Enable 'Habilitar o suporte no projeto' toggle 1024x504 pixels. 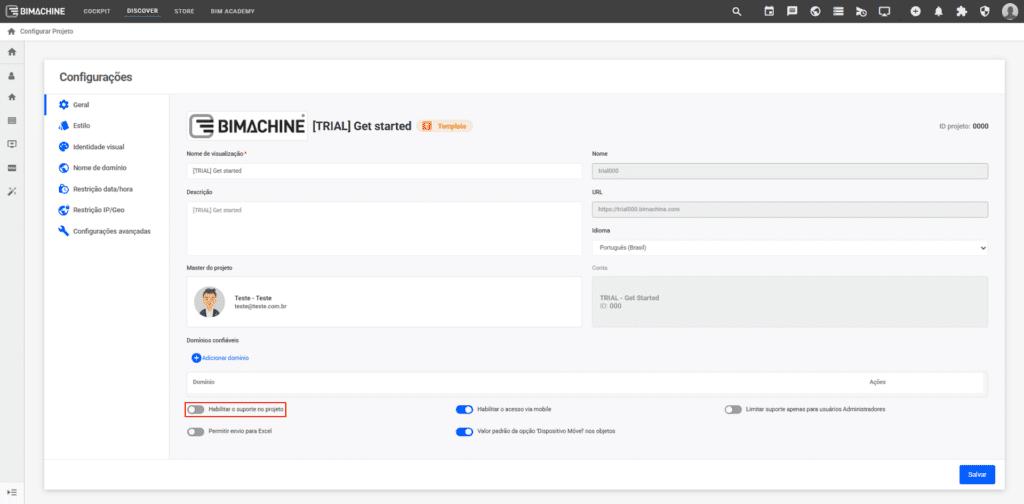(x=195, y=409)
